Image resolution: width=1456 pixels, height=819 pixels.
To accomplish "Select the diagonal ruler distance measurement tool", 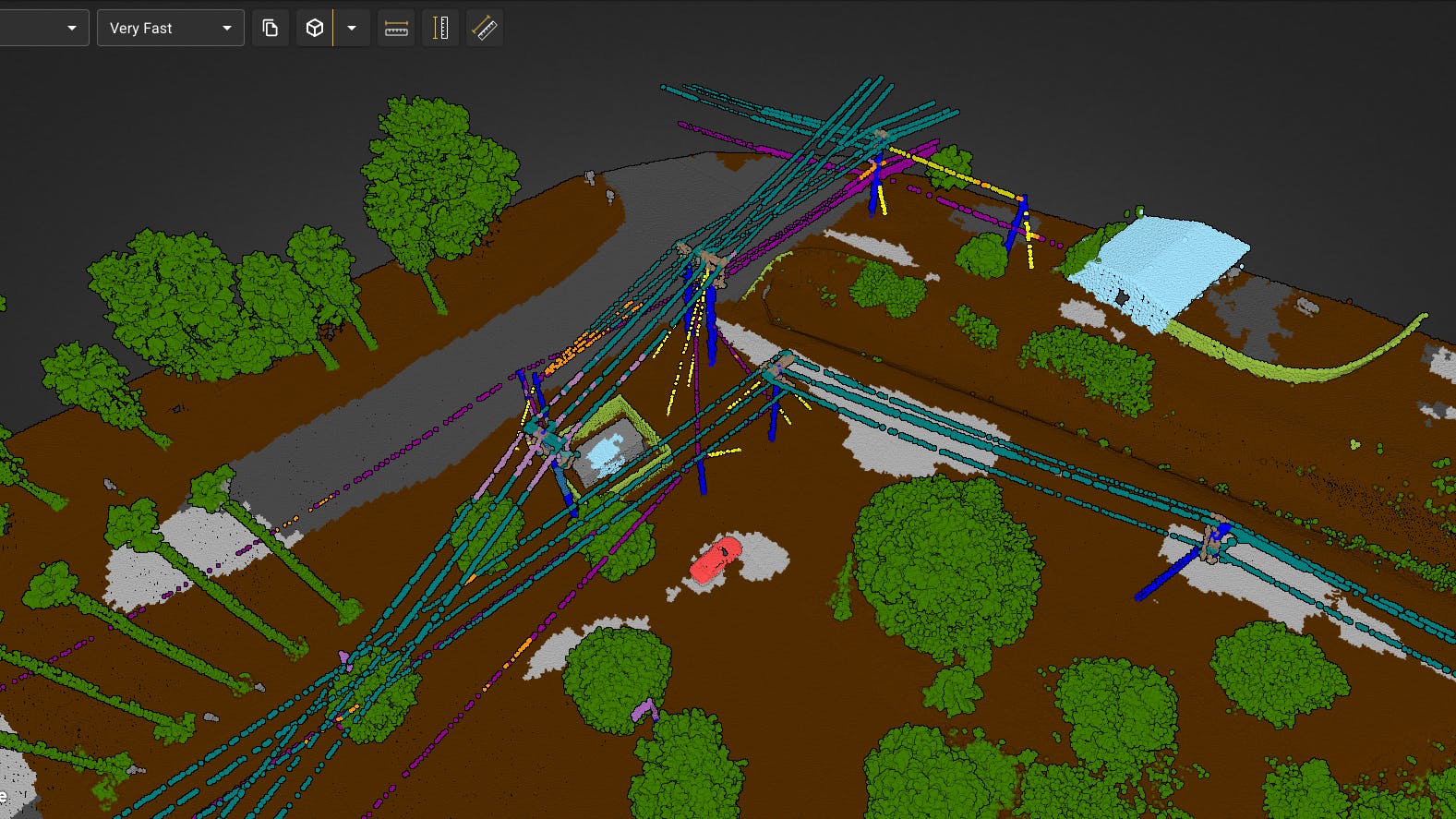I will (485, 28).
